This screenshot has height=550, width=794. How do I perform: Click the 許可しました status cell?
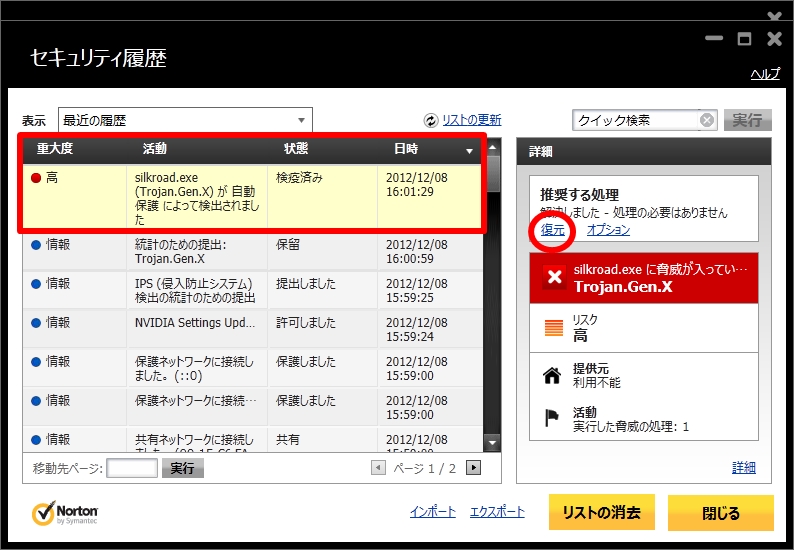click(305, 323)
